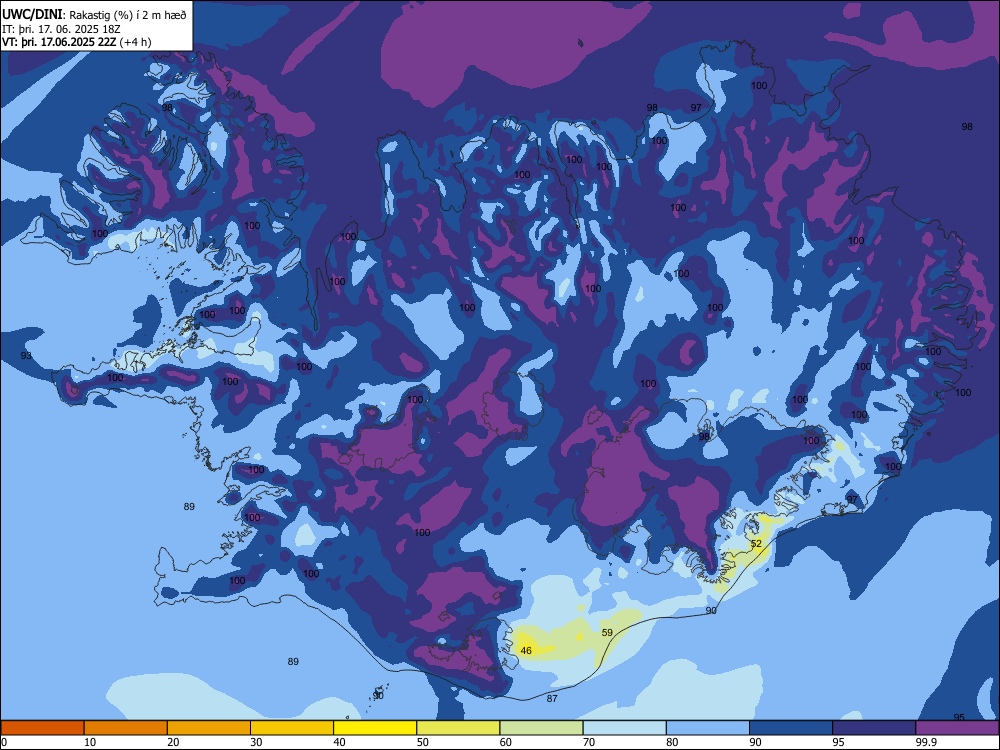Click the legend tick label 10
This screenshot has height=750, width=1000.
coord(90,742)
